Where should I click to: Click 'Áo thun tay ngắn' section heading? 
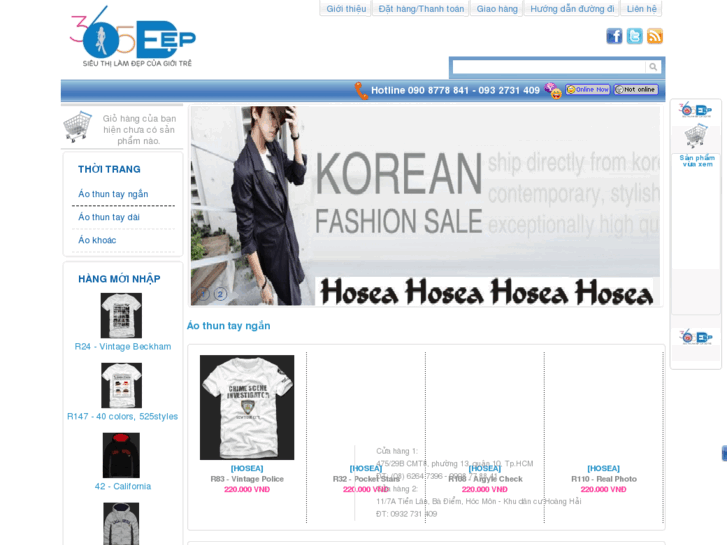click(x=229, y=326)
